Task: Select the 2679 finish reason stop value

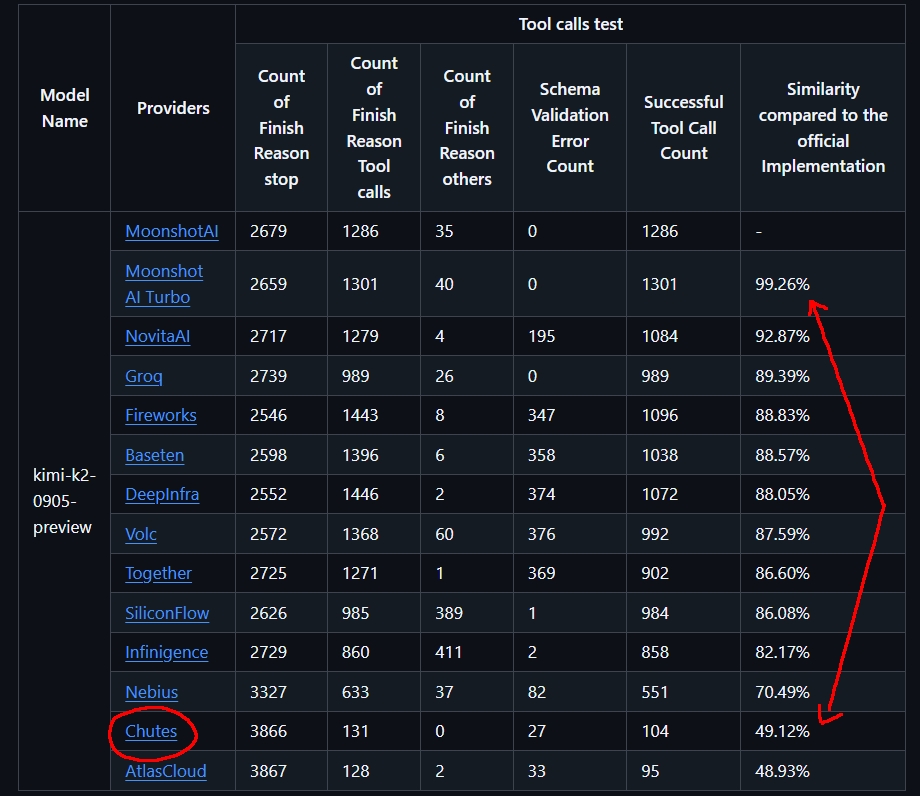Action: [268, 231]
